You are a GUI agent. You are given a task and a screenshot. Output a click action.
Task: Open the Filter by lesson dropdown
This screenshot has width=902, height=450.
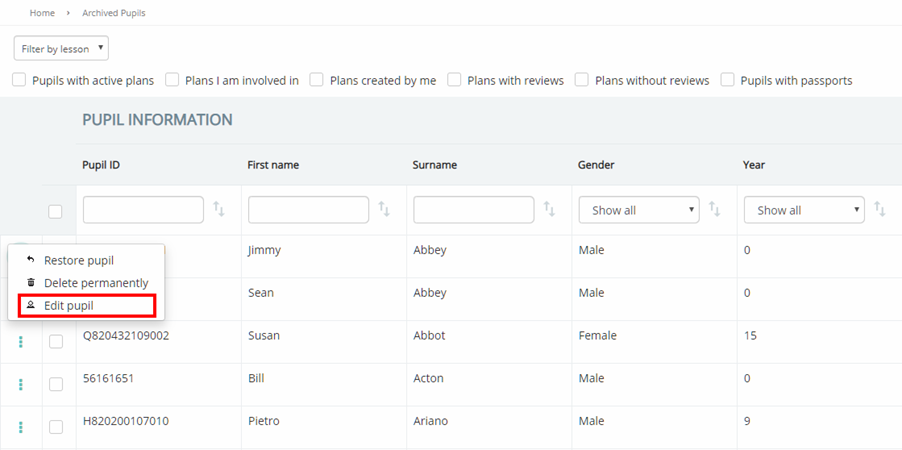coord(61,48)
